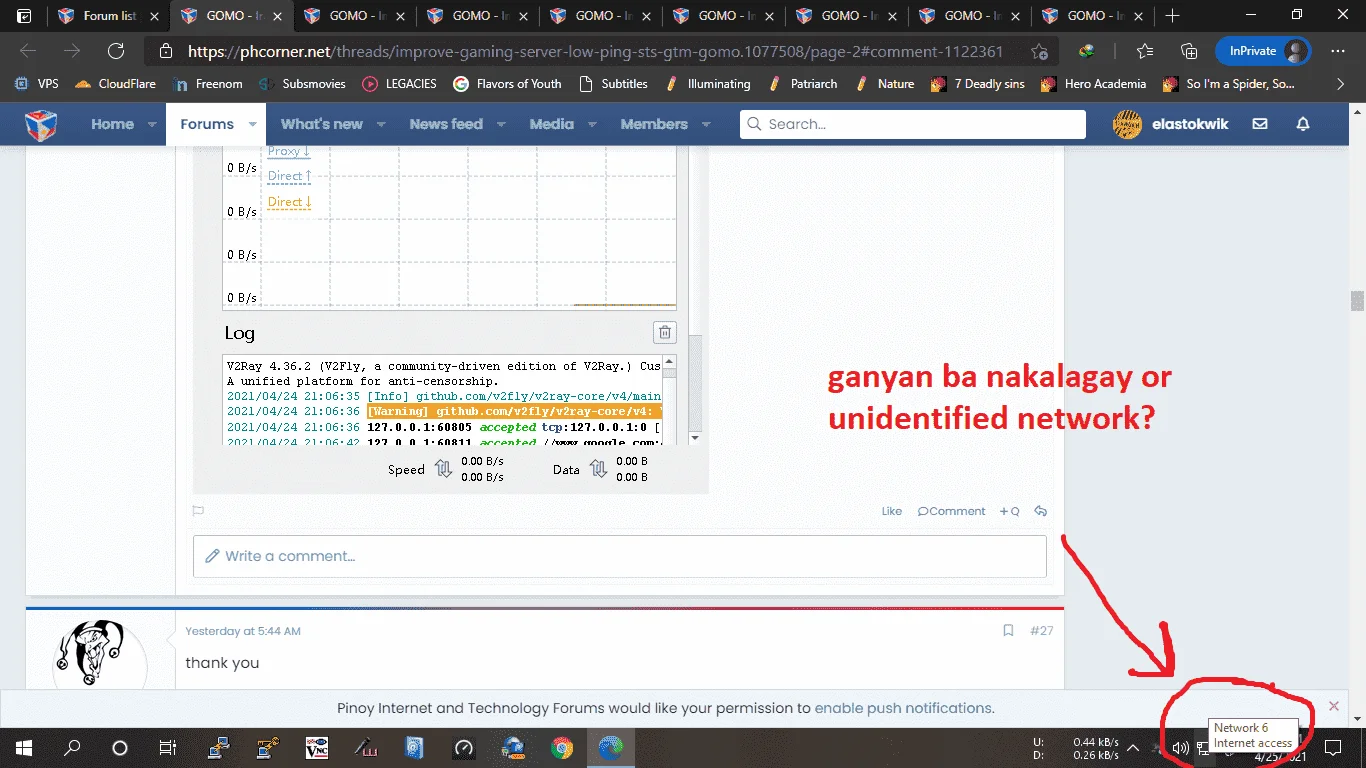This screenshot has height=768, width=1366.
Task: Bookmark post #27
Action: [x=1008, y=631]
